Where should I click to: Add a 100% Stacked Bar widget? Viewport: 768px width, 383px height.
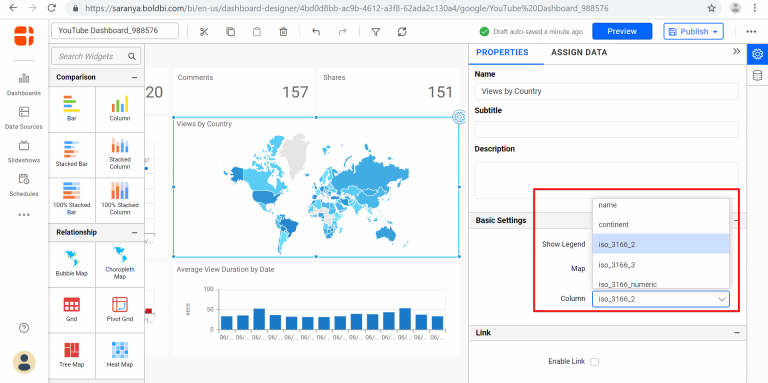click(72, 200)
